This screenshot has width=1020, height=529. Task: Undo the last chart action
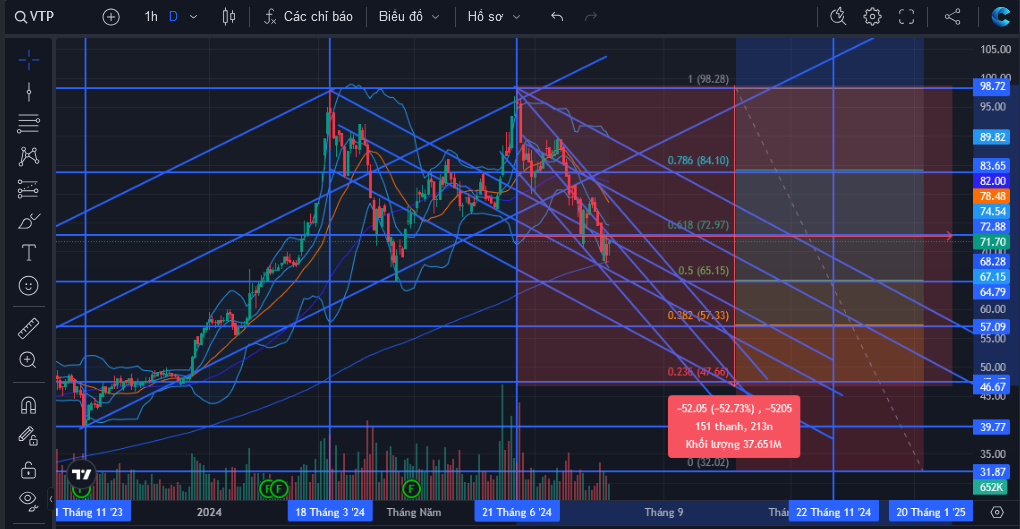(557, 16)
